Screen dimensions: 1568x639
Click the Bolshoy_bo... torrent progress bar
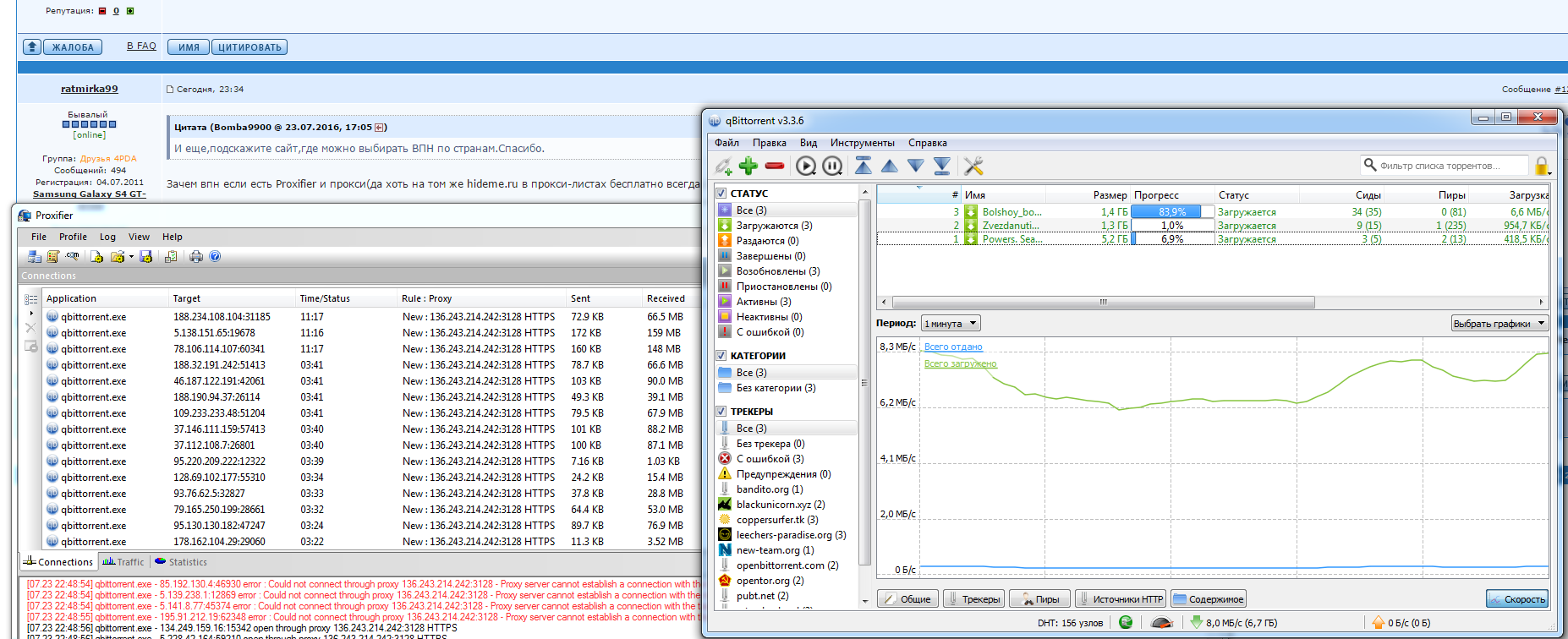pyautogui.click(x=1172, y=212)
